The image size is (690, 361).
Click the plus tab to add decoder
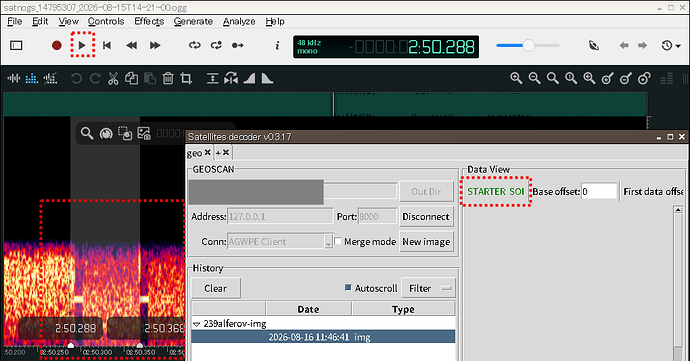pos(218,152)
